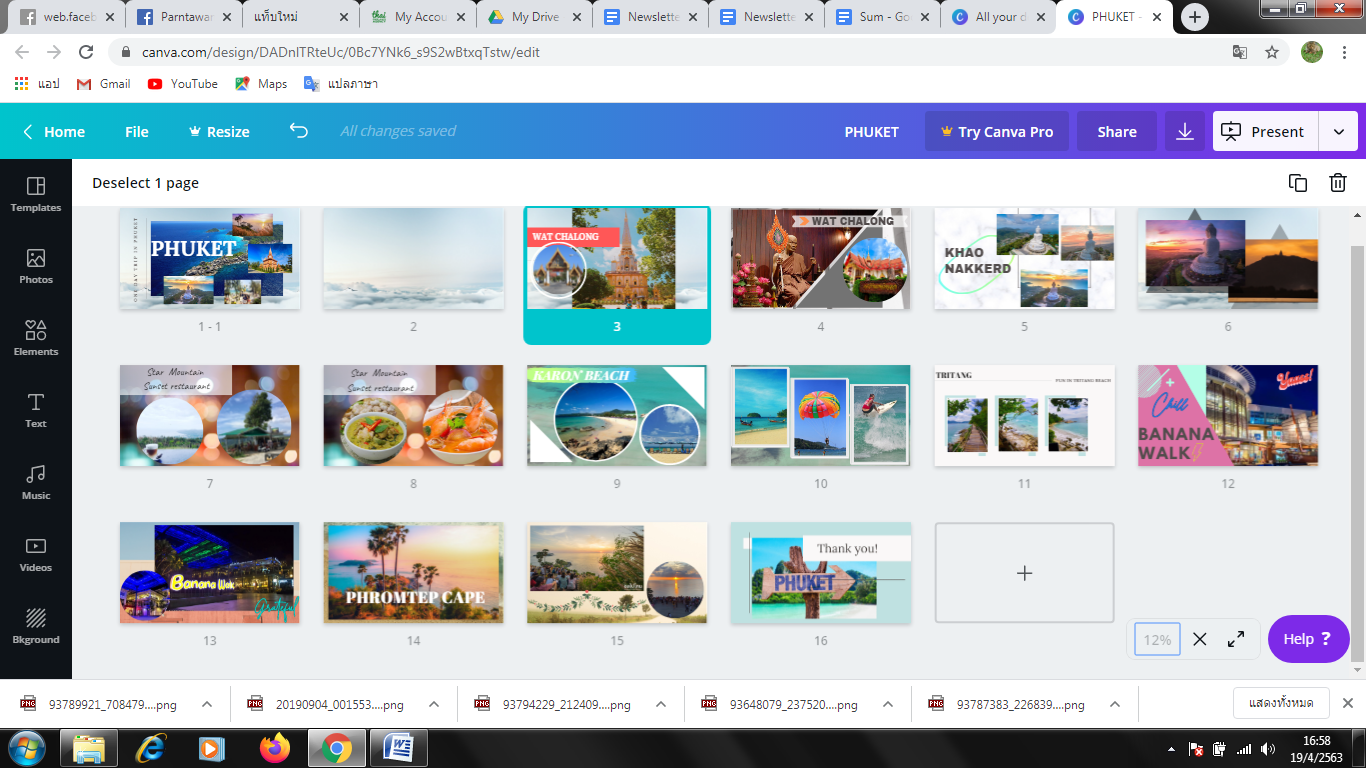1366x768 pixels.
Task: Open the Maps bookmark
Action: point(261,84)
